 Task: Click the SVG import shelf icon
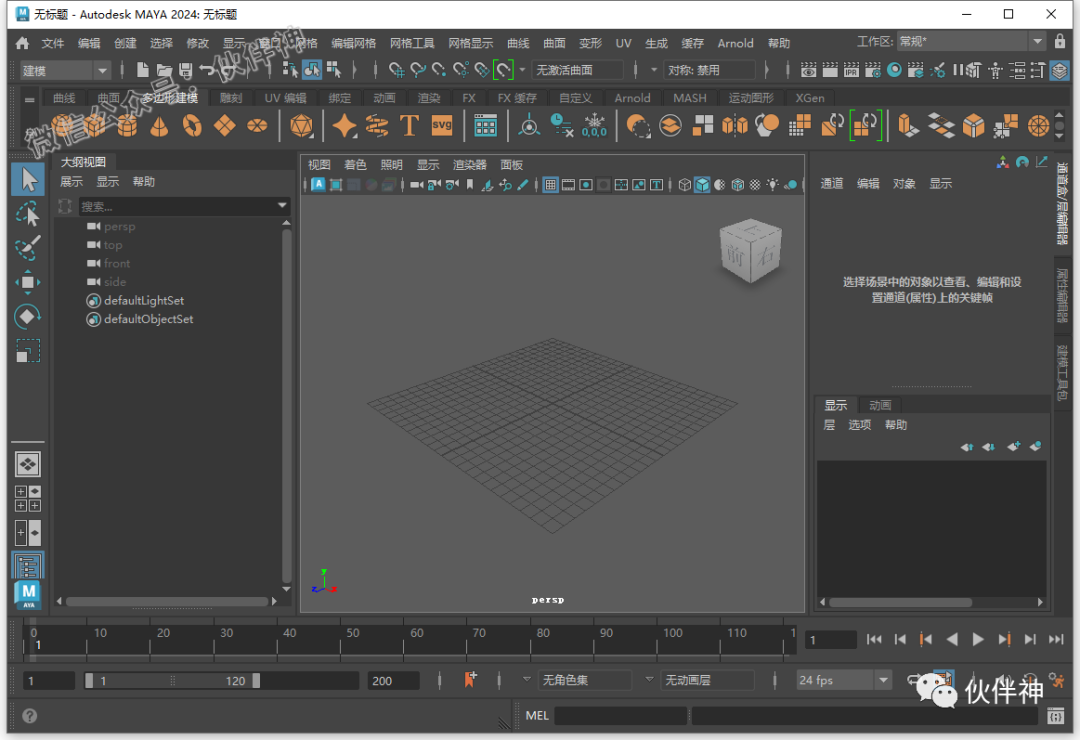click(442, 126)
